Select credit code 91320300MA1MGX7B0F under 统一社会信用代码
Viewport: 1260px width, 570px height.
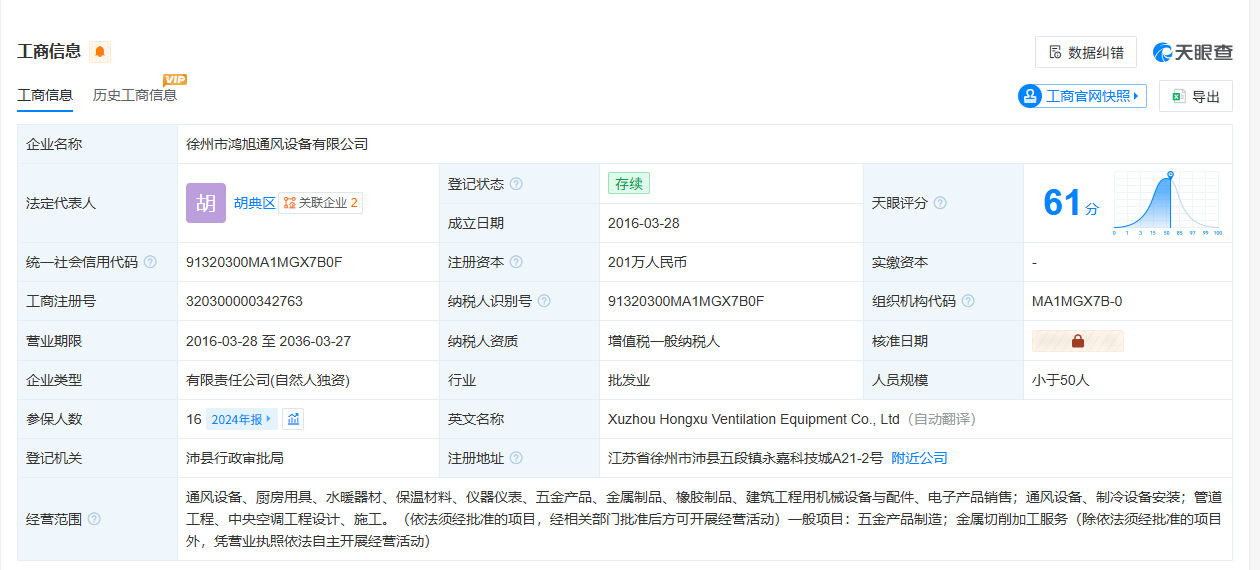pyautogui.click(x=264, y=262)
